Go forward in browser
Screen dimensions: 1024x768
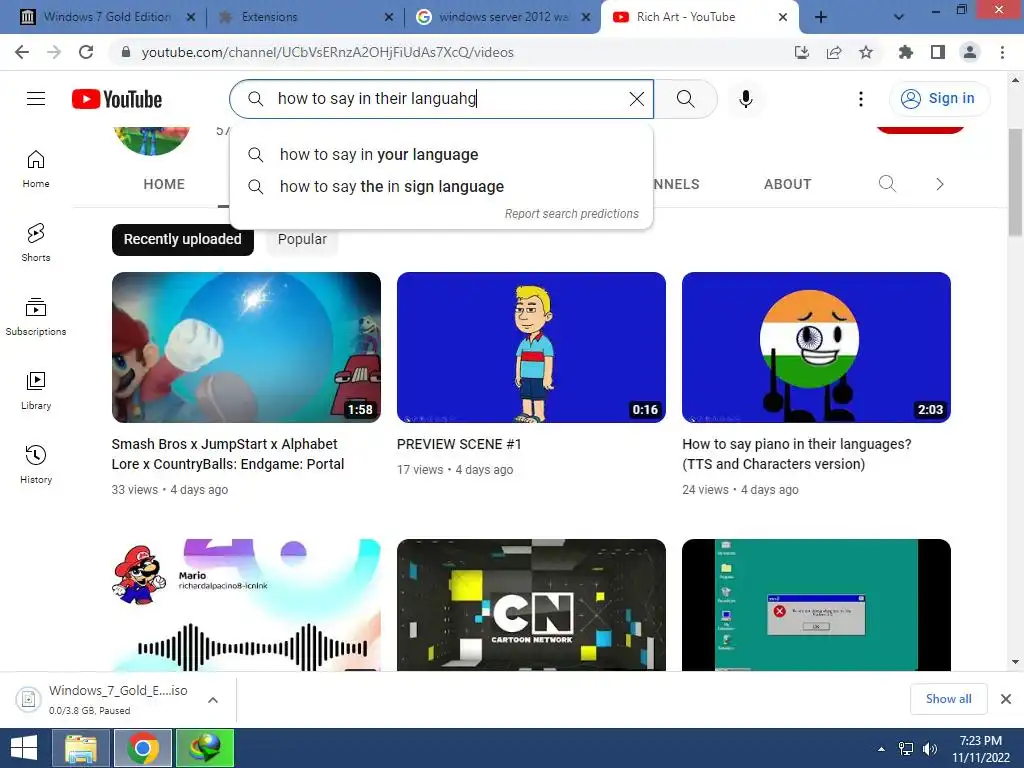54,52
